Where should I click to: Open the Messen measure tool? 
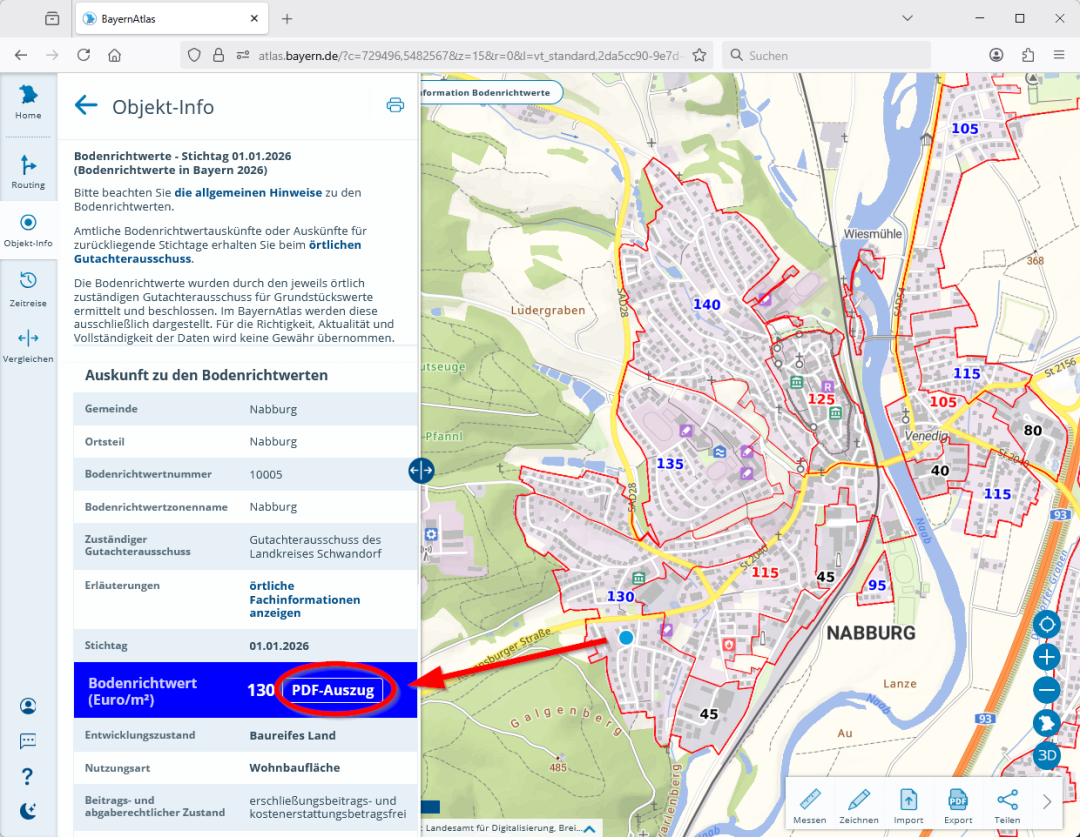point(809,805)
